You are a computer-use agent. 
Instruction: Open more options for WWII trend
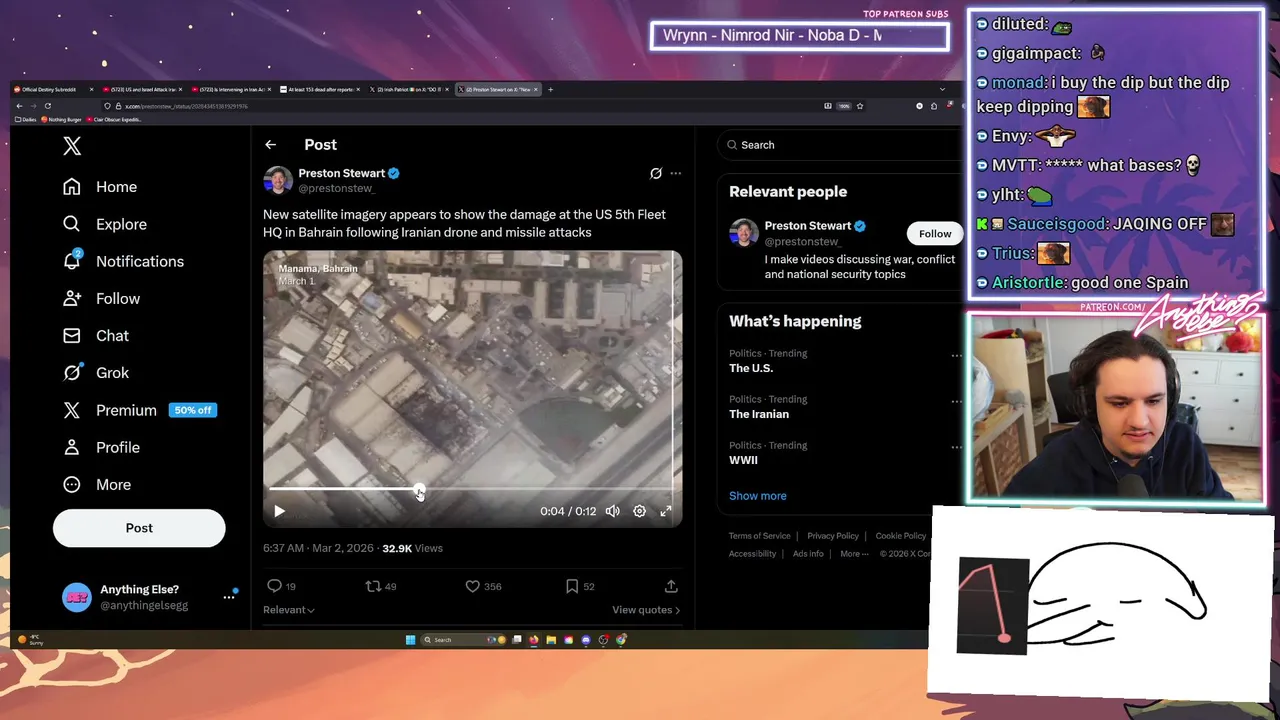click(x=956, y=447)
